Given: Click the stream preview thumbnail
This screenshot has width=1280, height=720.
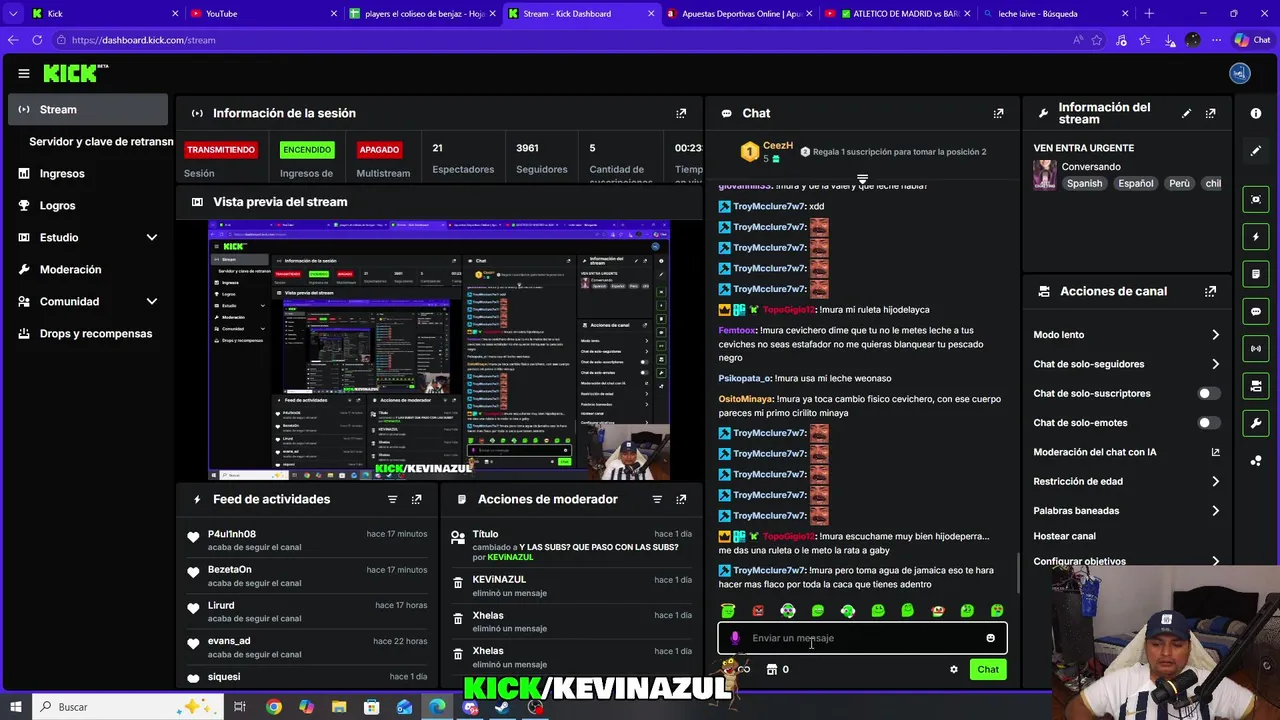Looking at the screenshot, I should [x=439, y=350].
